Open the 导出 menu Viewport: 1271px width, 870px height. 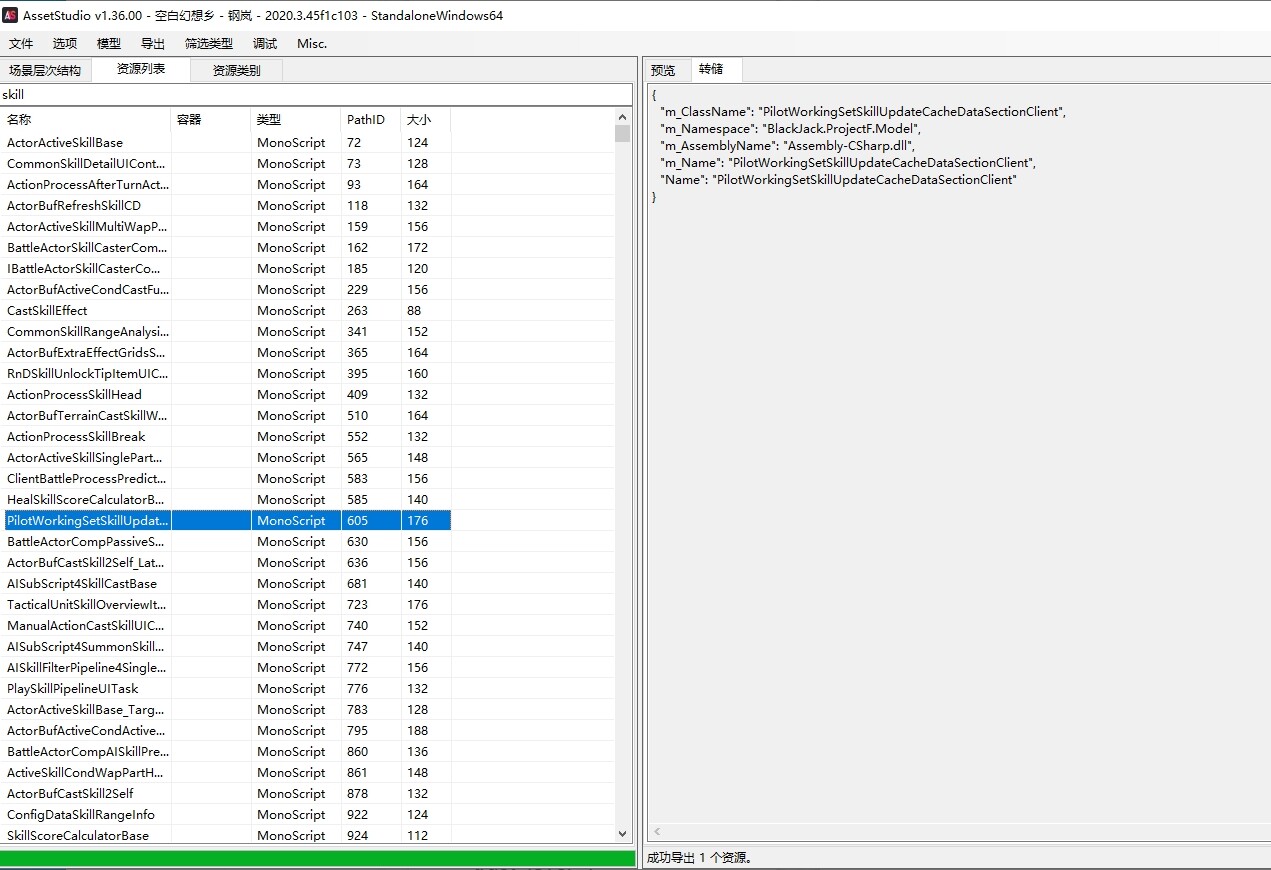[153, 44]
